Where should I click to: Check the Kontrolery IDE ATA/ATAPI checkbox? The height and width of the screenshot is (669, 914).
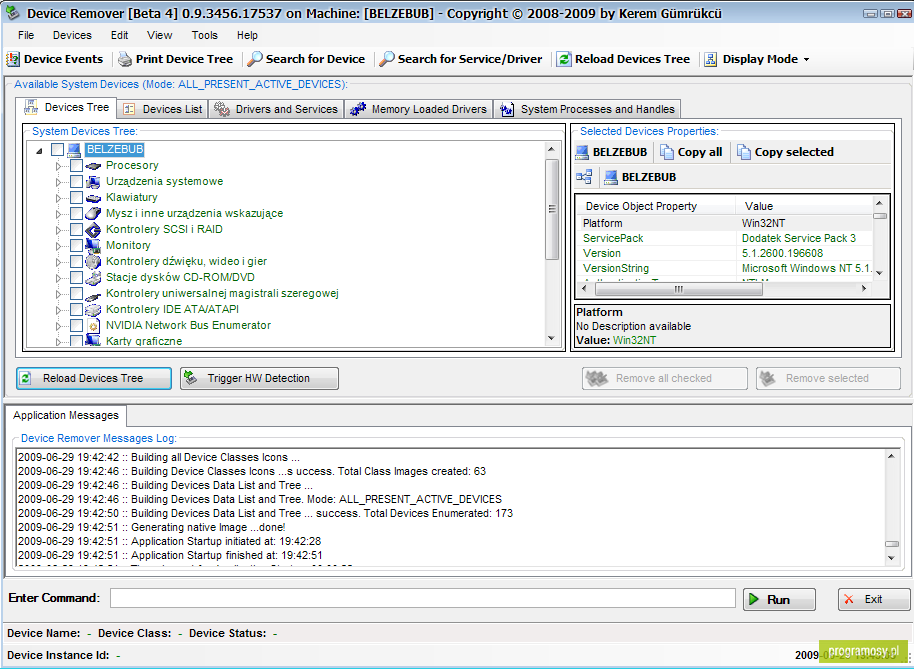76,309
